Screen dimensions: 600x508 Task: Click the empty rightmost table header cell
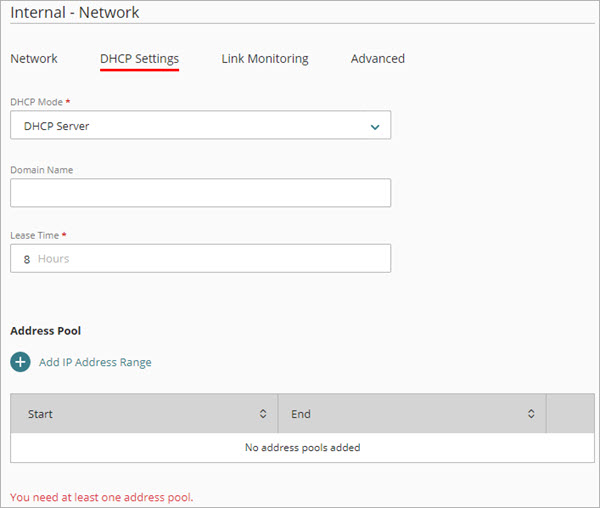[x=570, y=413]
